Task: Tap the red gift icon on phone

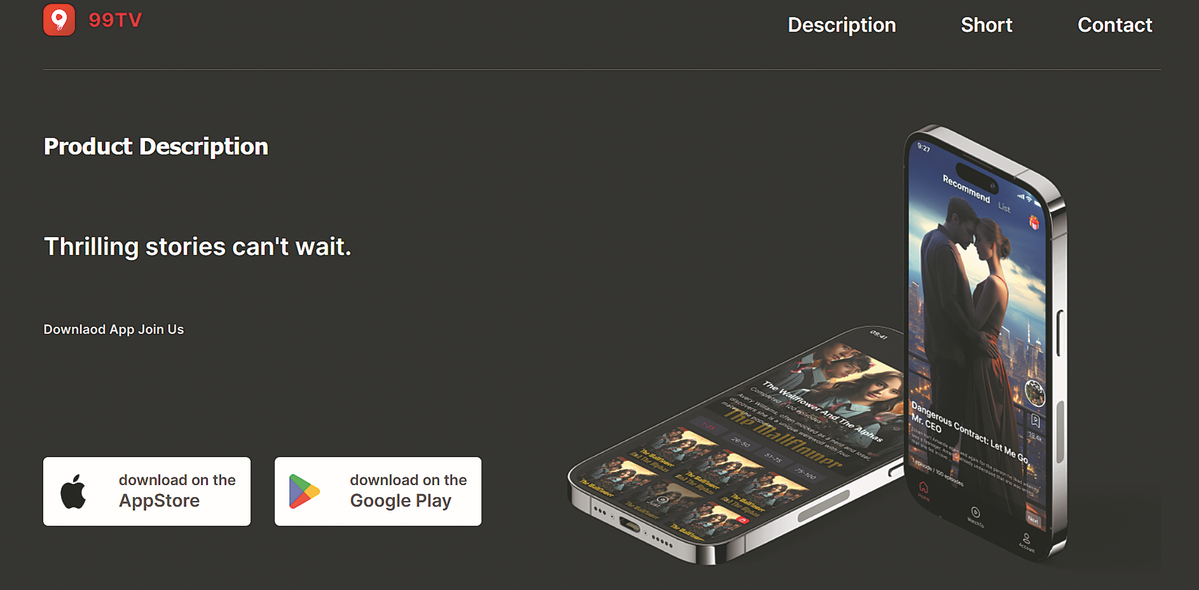Action: click(1034, 222)
